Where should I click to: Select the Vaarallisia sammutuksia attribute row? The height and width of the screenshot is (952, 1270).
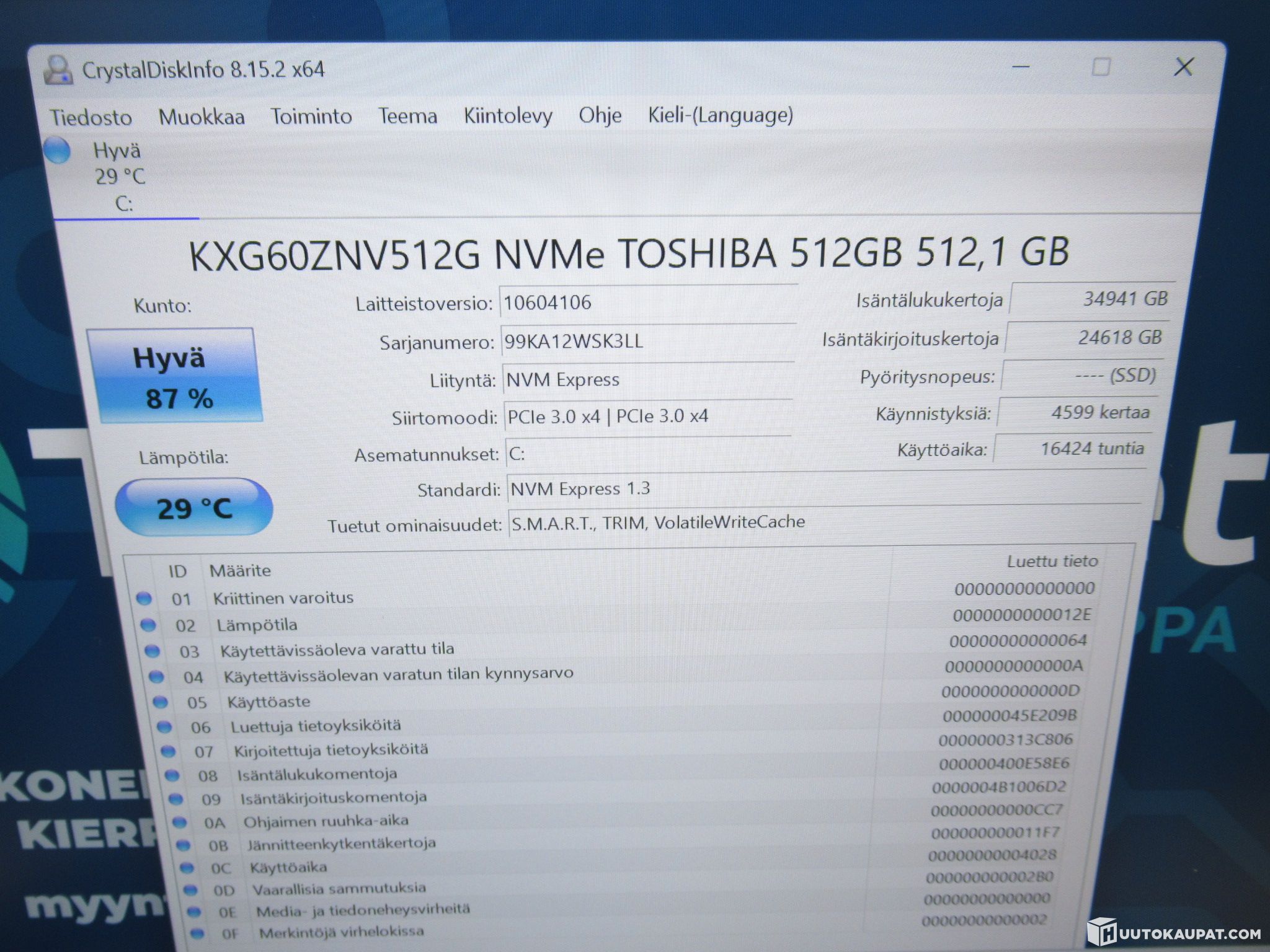coord(622,884)
